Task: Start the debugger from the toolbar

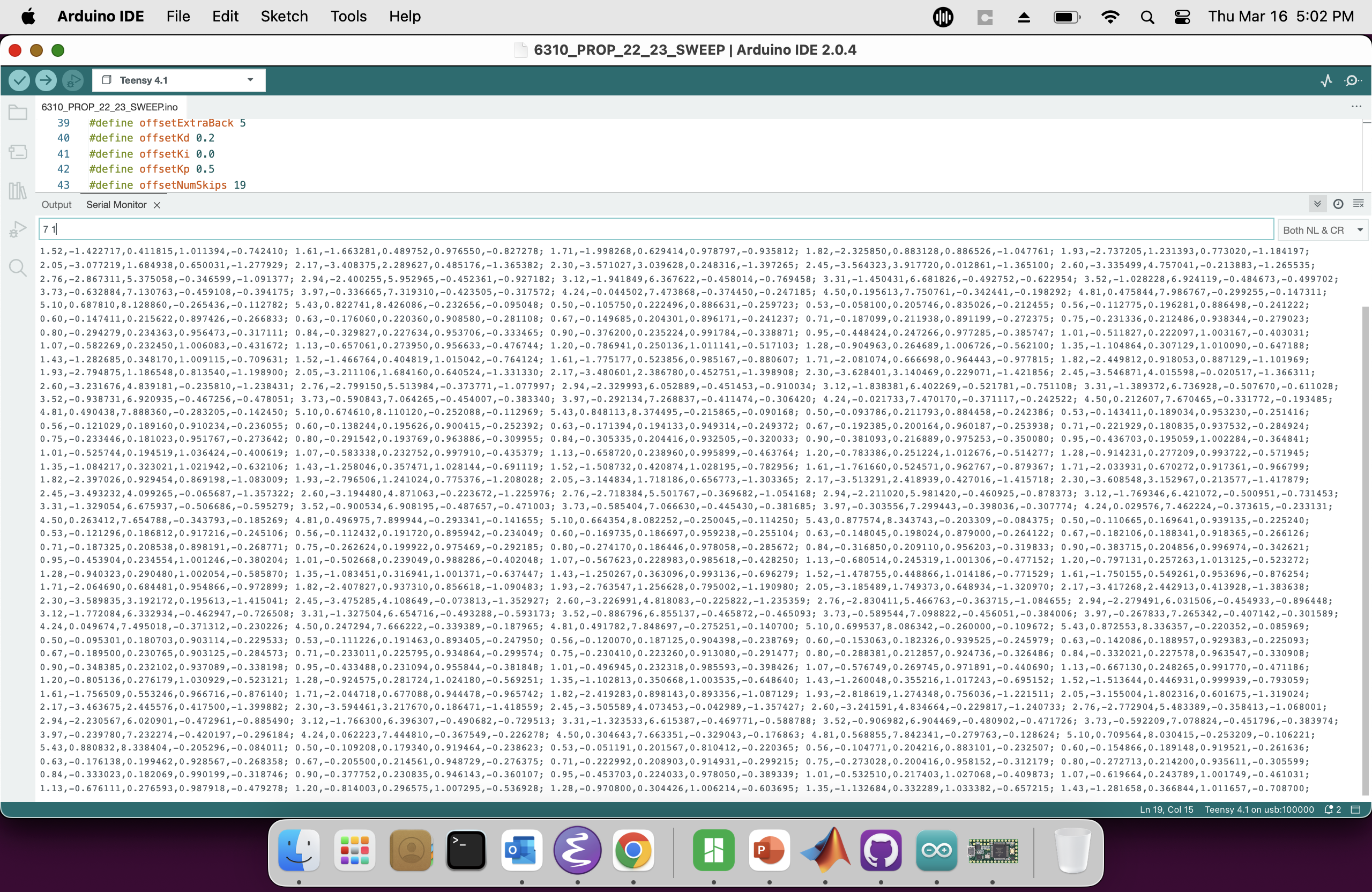Action: [x=73, y=80]
